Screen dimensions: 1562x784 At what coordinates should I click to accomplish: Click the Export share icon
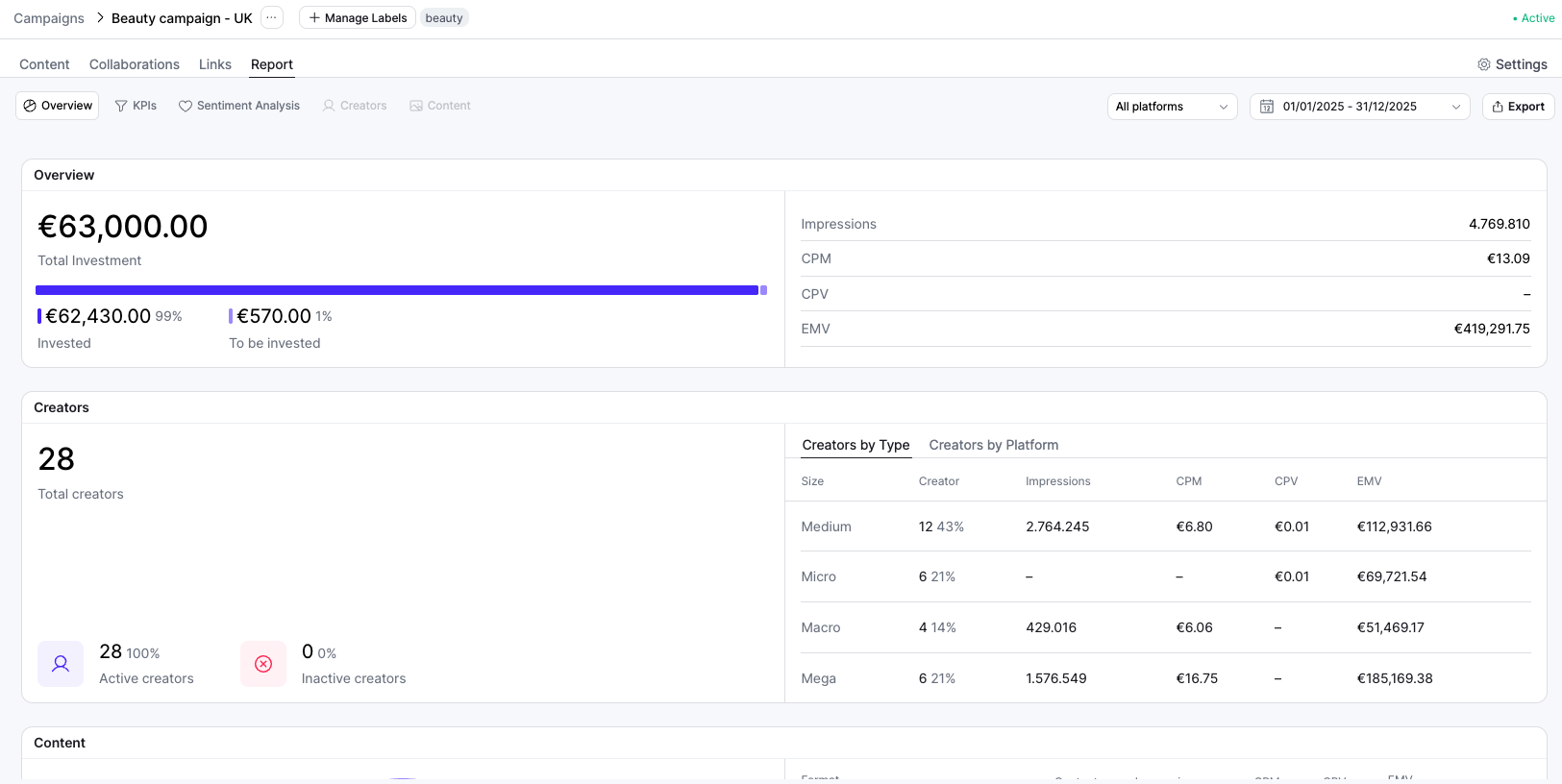tap(1498, 107)
